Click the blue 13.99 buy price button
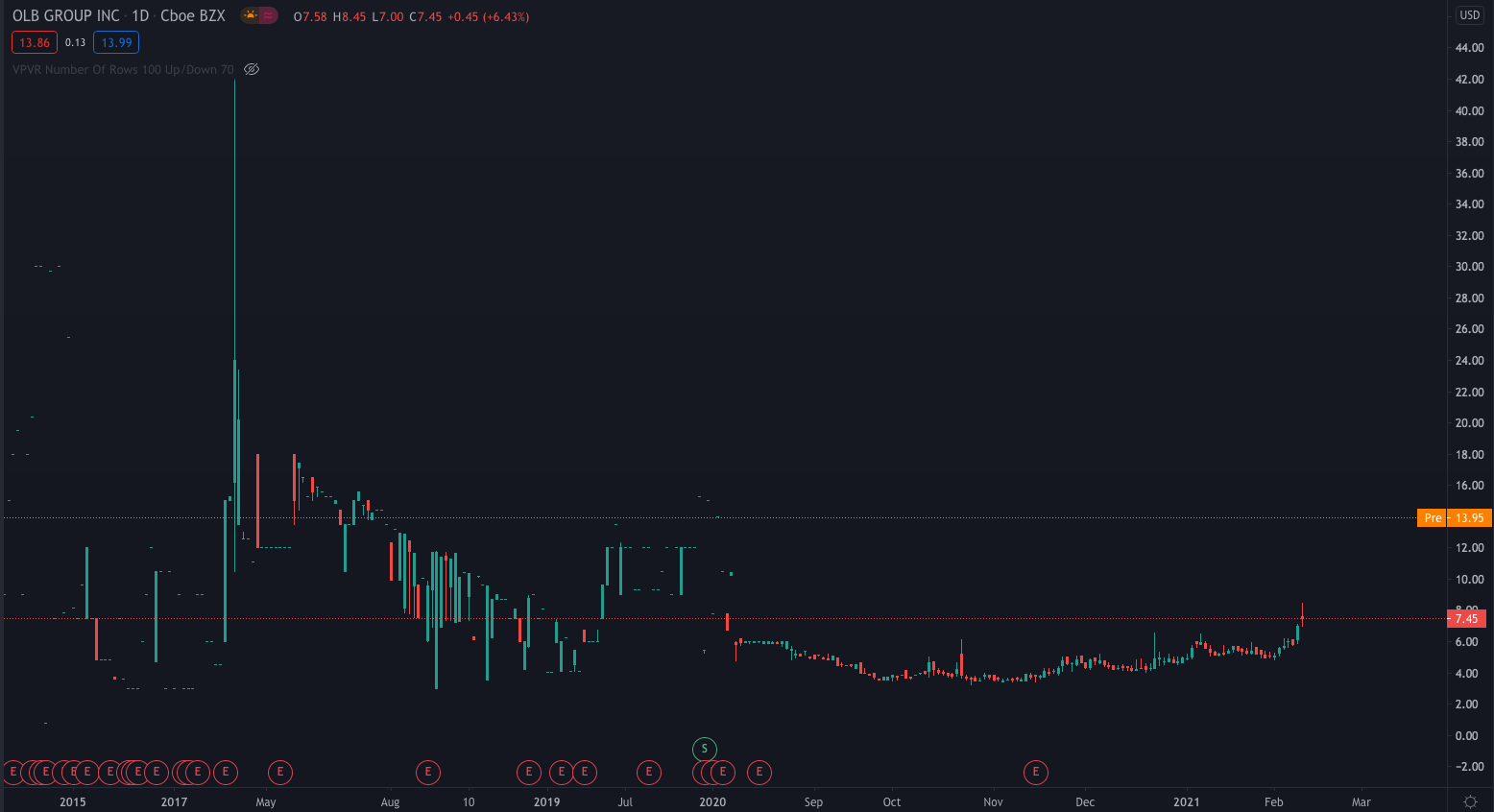This screenshot has width=1494, height=812. tap(116, 42)
